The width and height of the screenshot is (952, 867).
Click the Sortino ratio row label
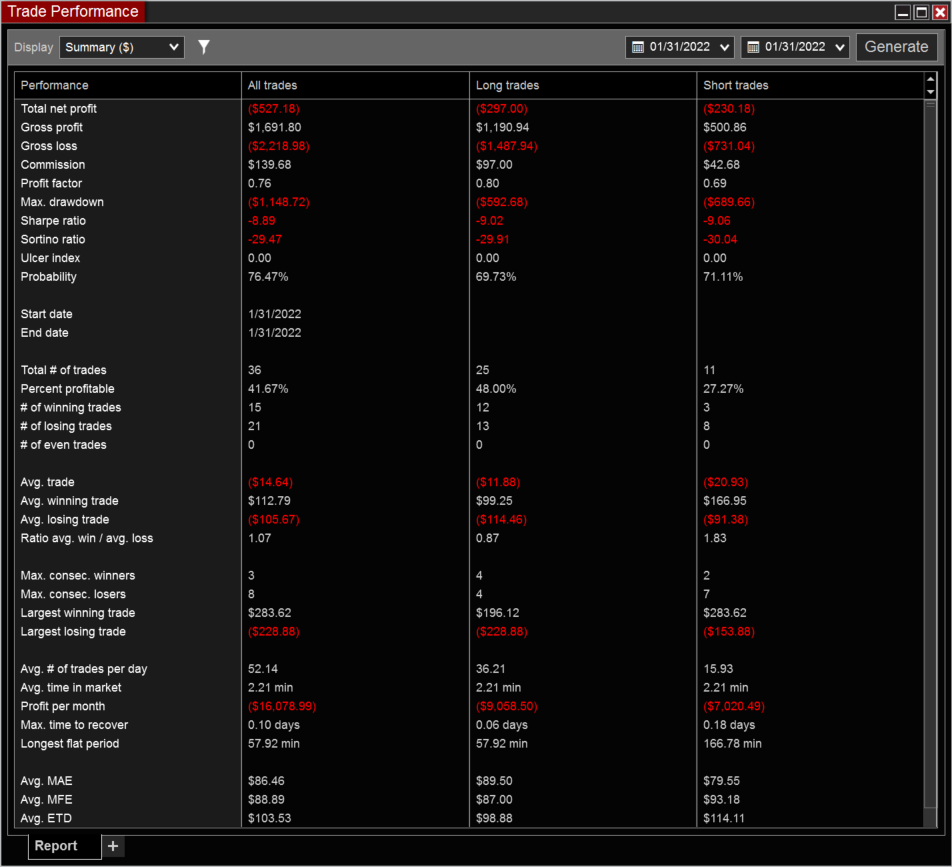pyautogui.click(x=53, y=239)
